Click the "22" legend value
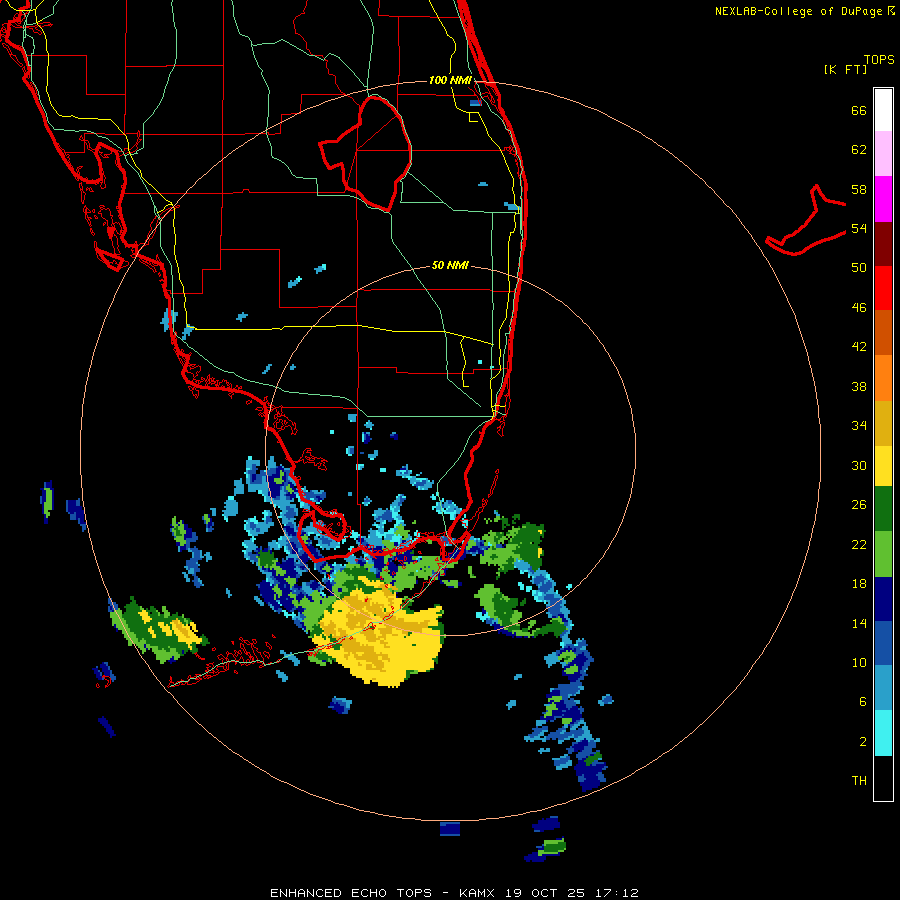 pyautogui.click(x=859, y=544)
